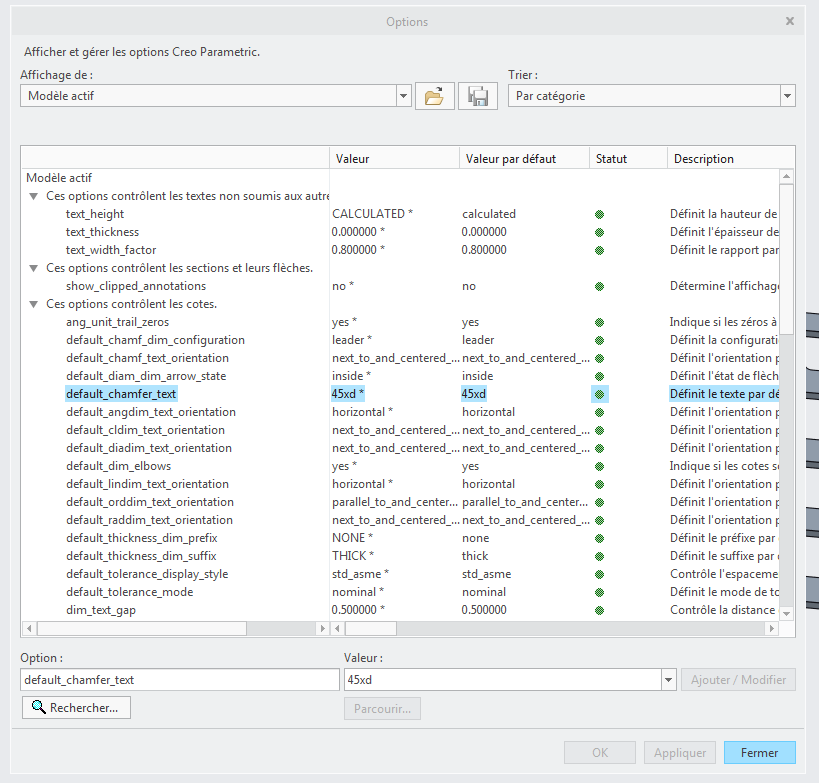Image resolution: width=819 pixels, height=783 pixels.
Task: Open the Trier Par catégorie dropdown
Action: pyautogui.click(x=787, y=96)
